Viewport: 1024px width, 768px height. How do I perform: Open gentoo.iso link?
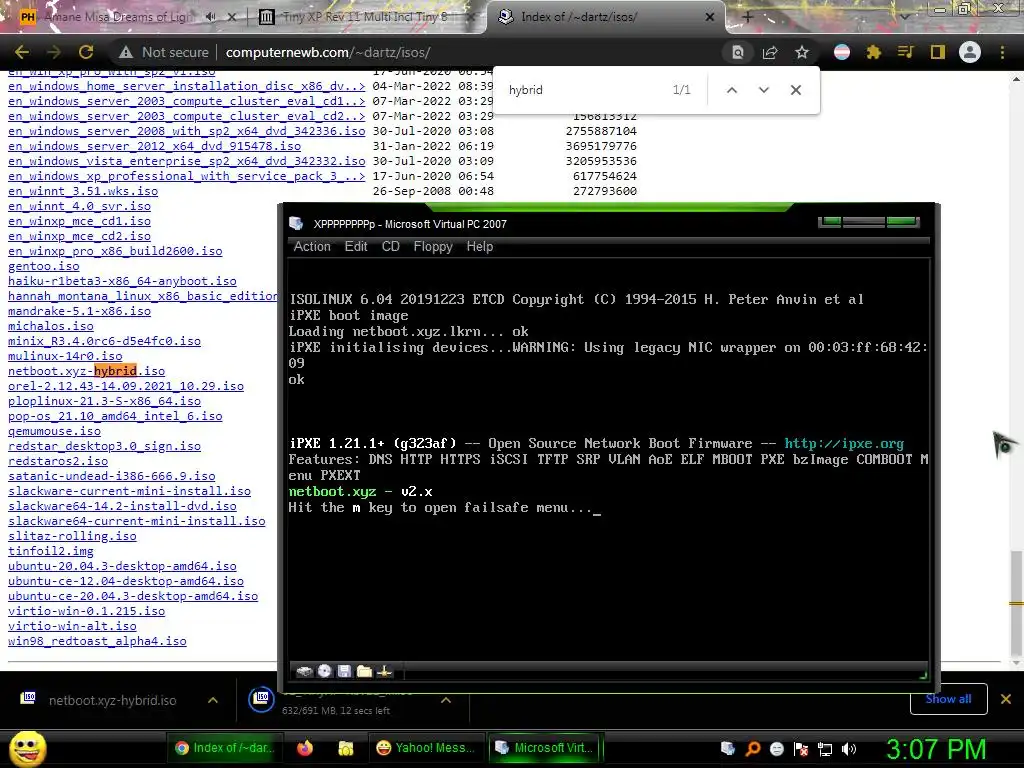pyautogui.click(x=44, y=266)
